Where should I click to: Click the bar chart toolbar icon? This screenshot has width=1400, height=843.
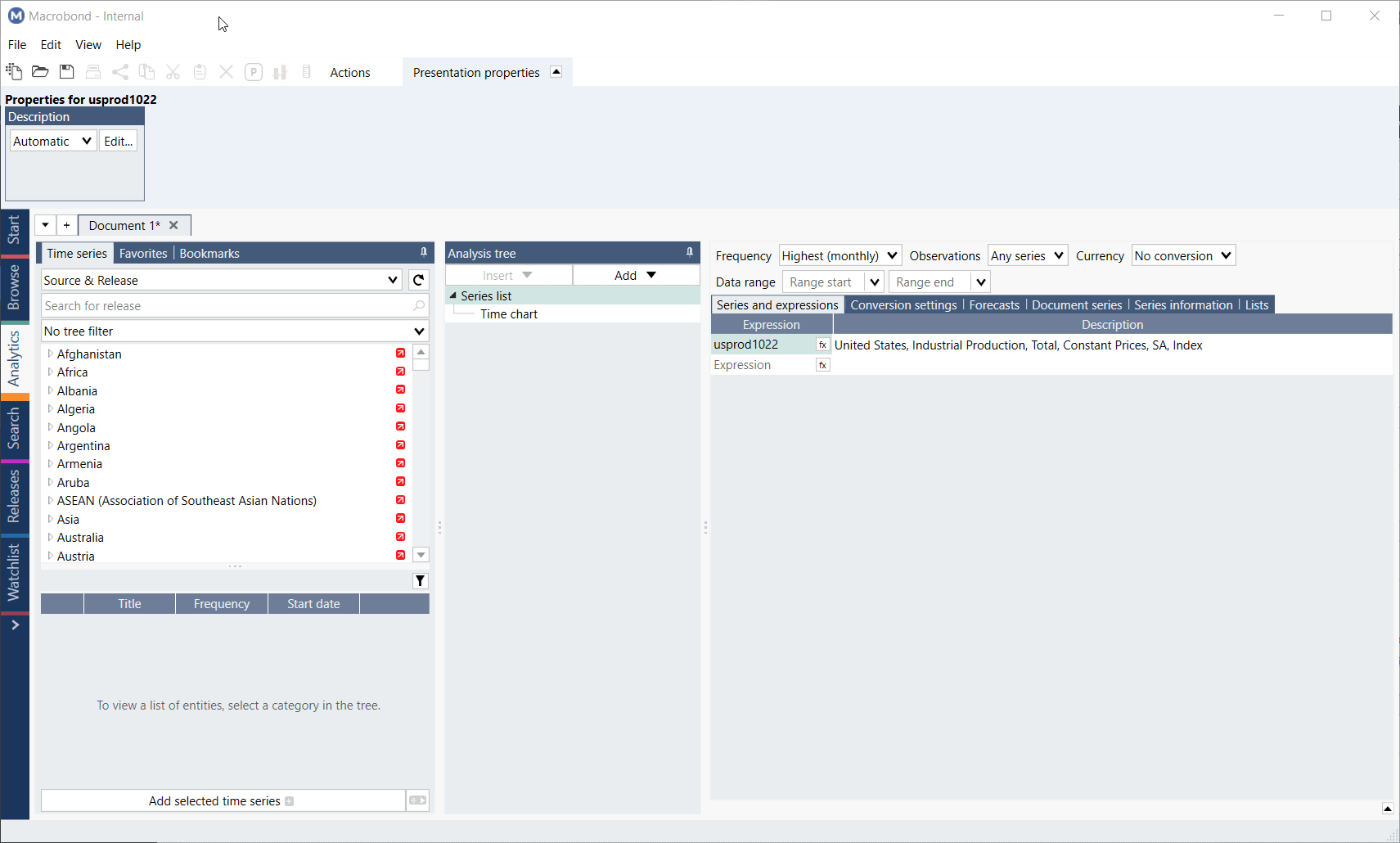(280, 72)
